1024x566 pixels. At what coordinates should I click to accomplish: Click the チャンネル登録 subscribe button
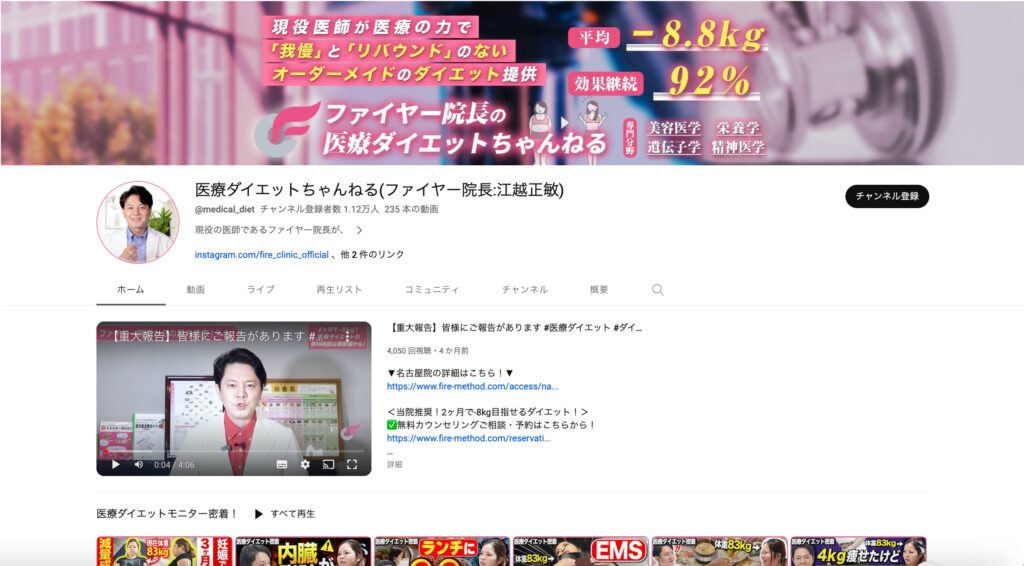886,196
